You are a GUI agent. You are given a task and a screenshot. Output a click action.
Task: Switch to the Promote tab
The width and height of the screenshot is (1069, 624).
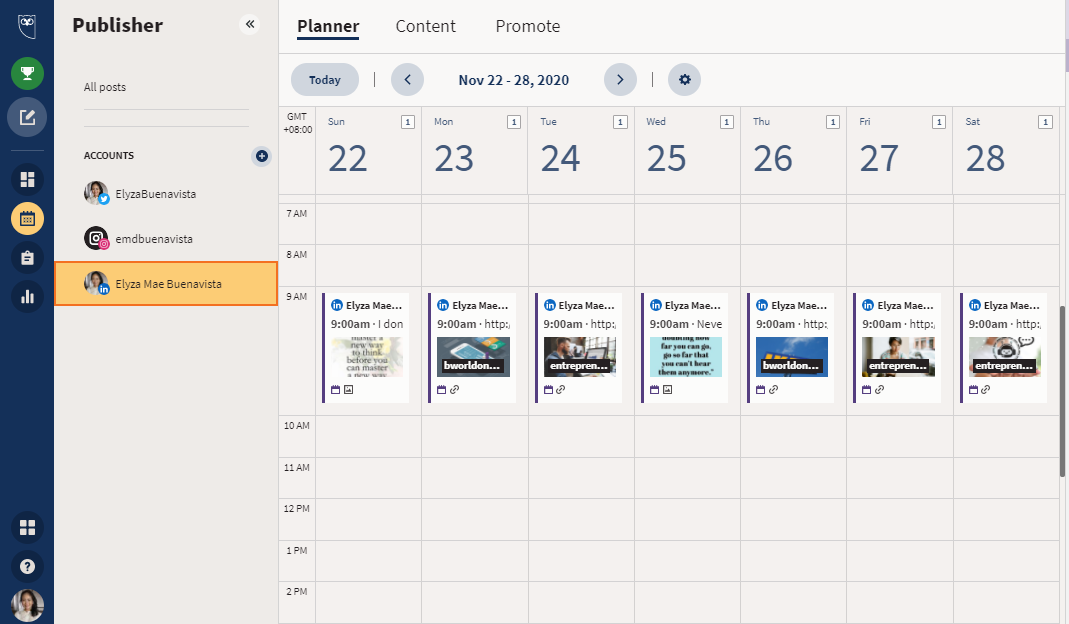coord(527,27)
